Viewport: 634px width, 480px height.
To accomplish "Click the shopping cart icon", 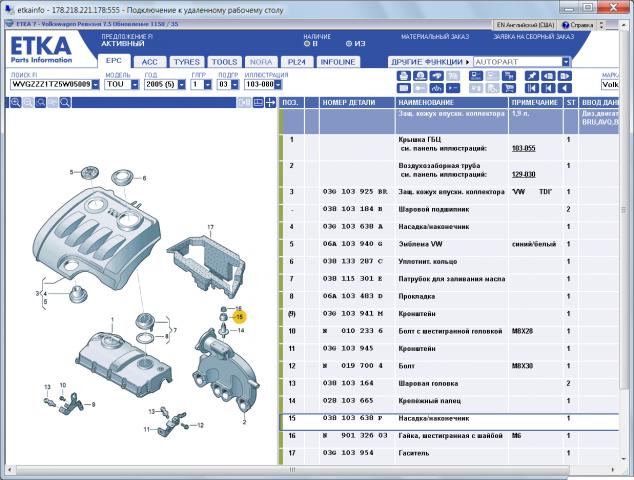I will pyautogui.click(x=509, y=88).
